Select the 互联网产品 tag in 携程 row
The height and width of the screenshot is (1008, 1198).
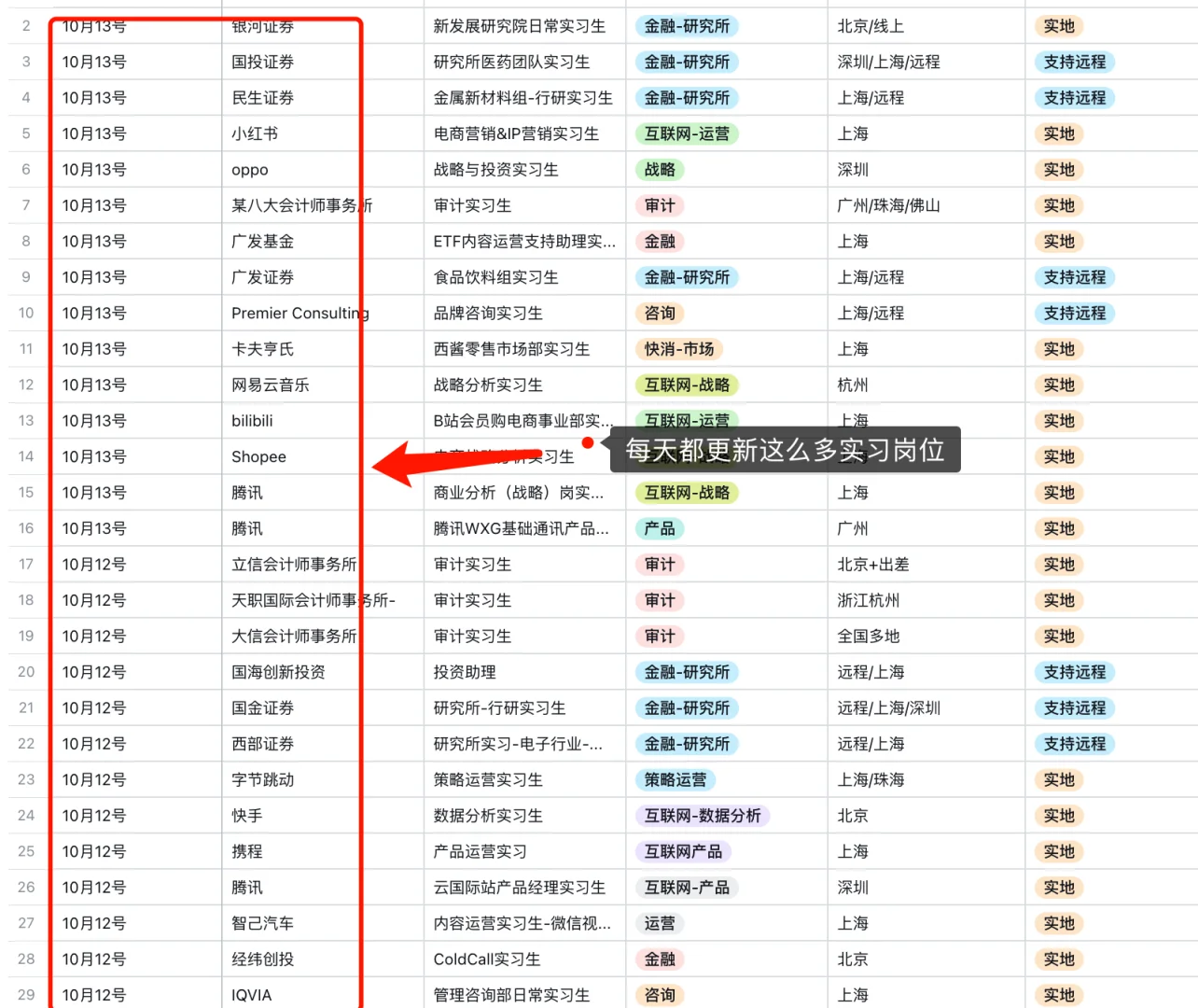coord(683,852)
